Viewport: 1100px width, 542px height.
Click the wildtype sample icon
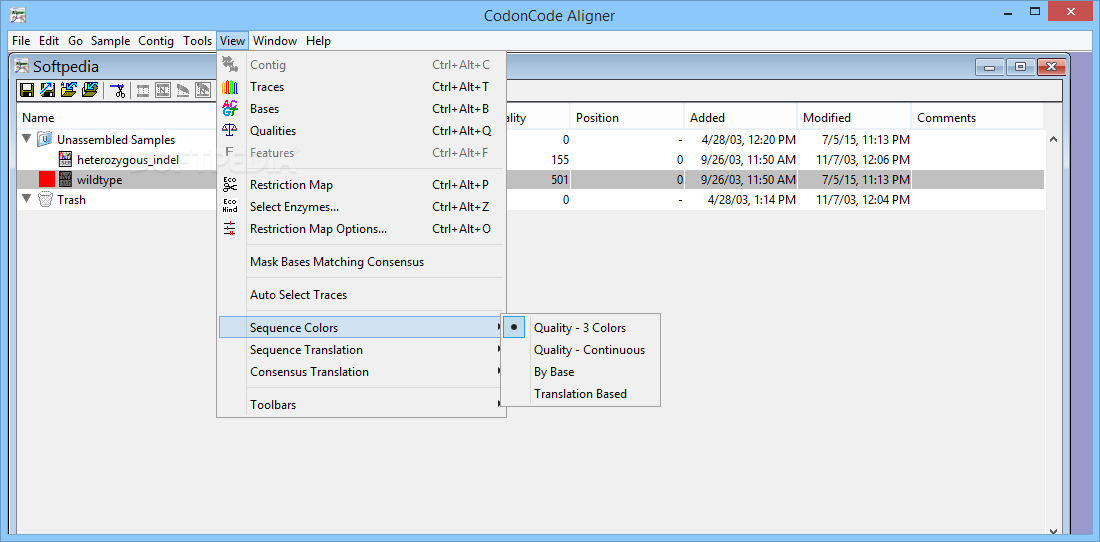(65, 179)
